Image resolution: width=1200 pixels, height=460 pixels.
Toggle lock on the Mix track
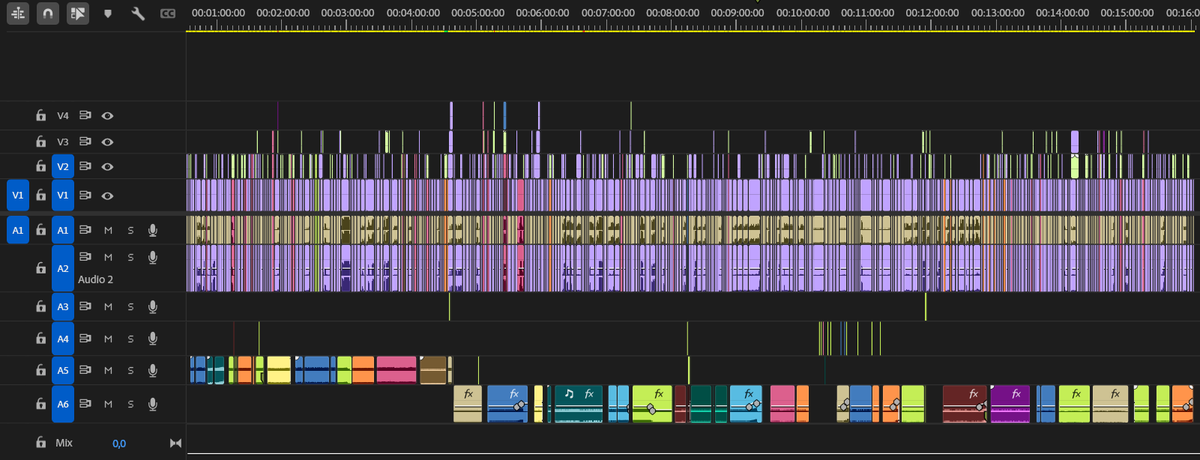[41, 442]
